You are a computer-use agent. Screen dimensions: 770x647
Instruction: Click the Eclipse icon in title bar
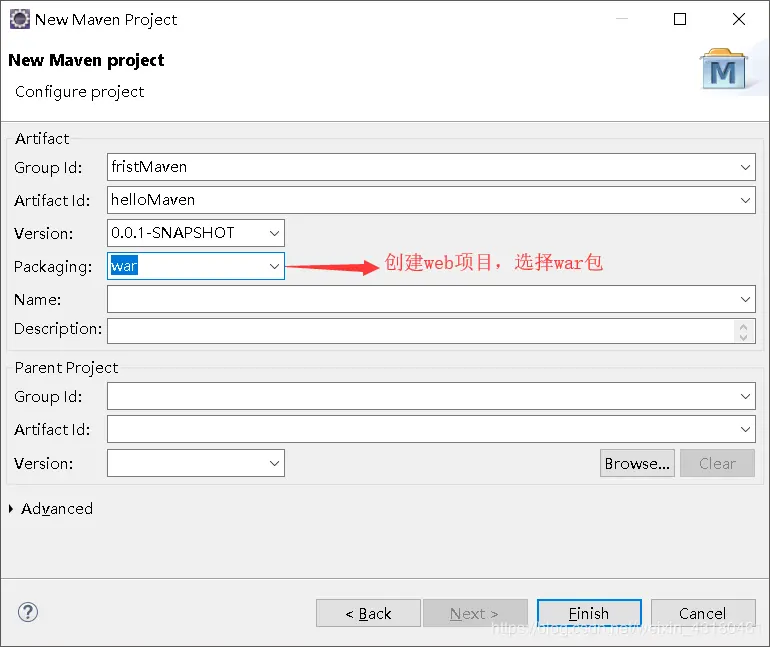[20, 20]
